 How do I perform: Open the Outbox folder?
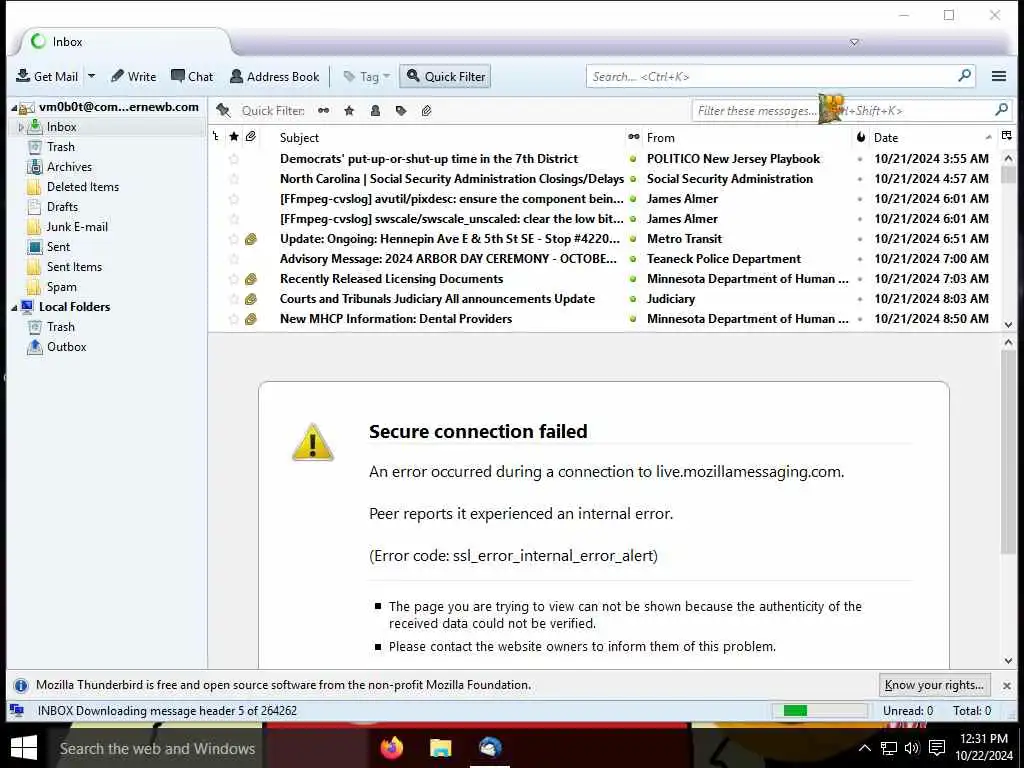66,347
